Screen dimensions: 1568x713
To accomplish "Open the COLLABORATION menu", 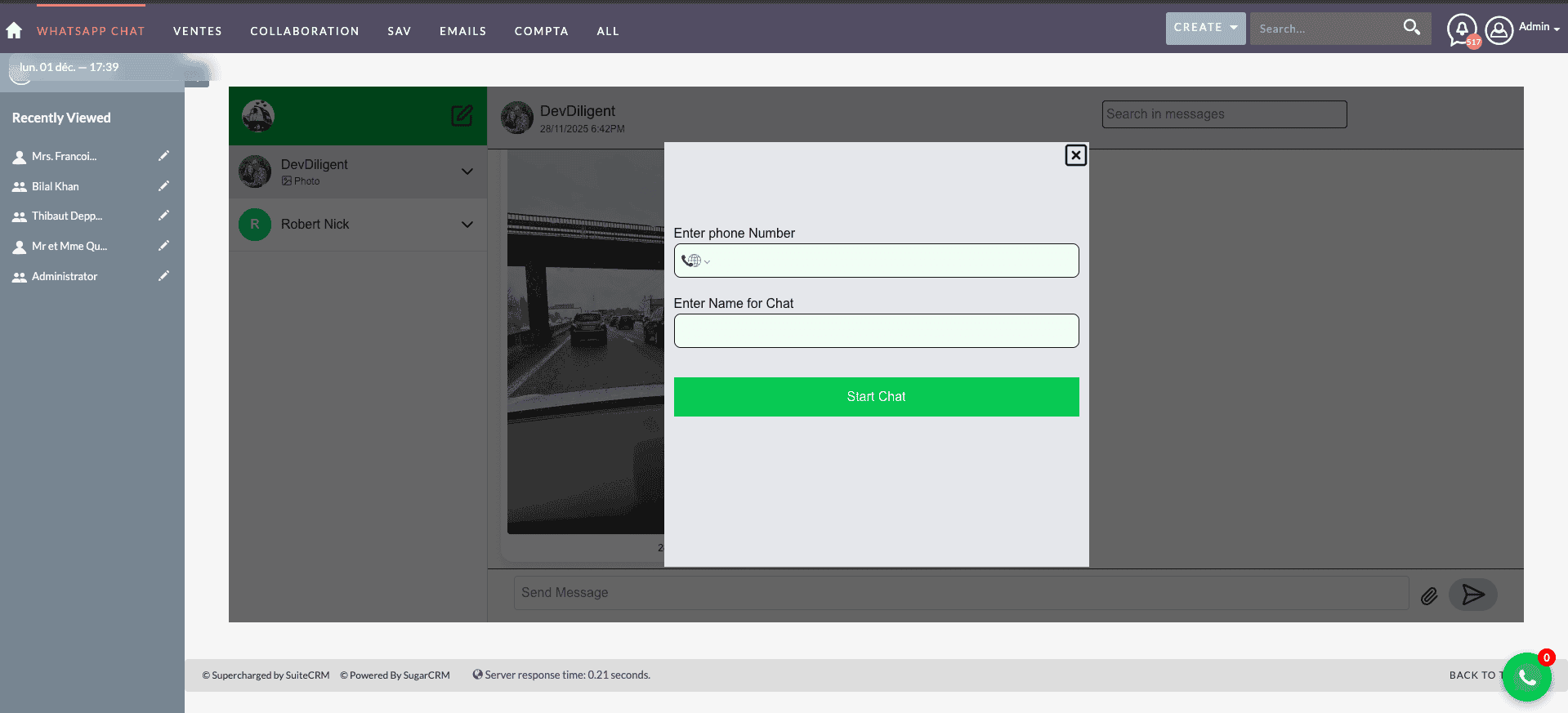I will [x=305, y=31].
